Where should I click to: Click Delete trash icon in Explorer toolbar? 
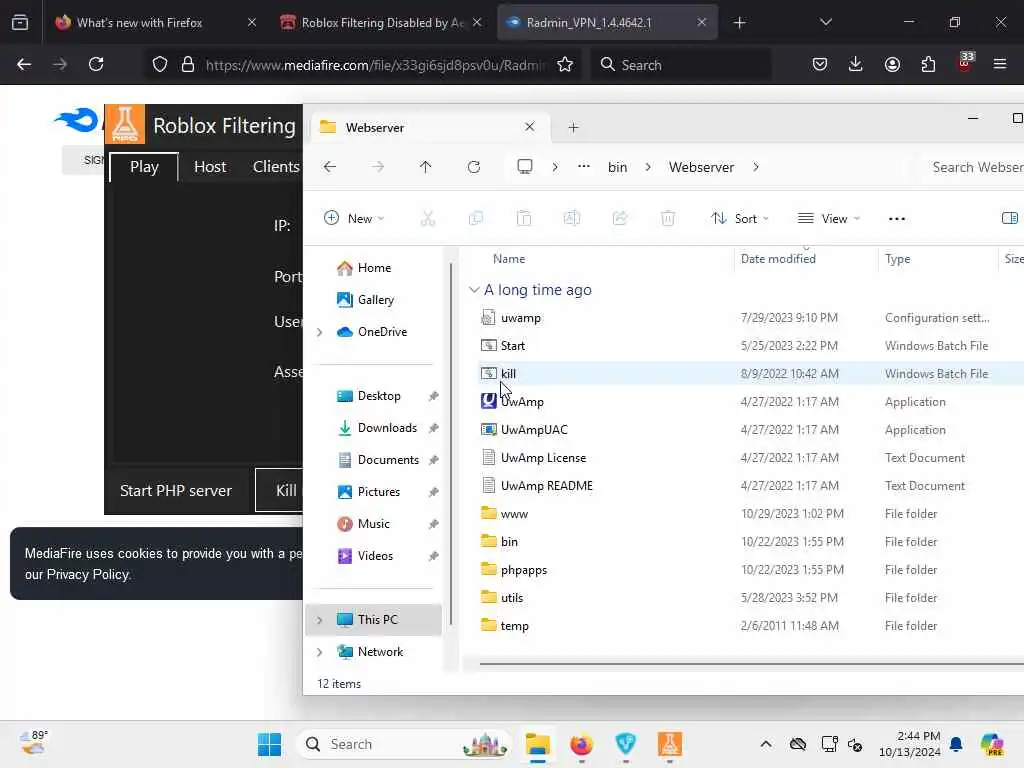click(x=667, y=218)
